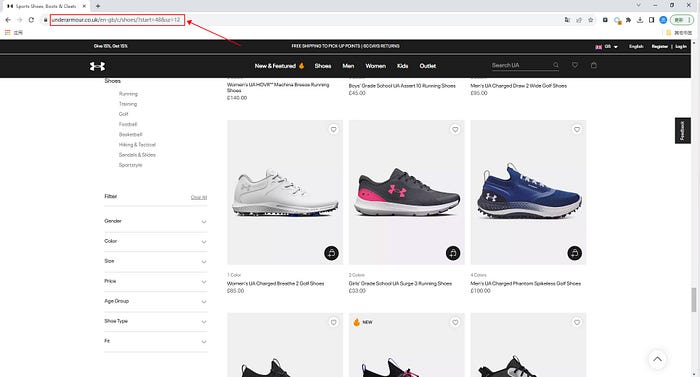Open the Women menu item
The image size is (700, 377).
pyautogui.click(x=375, y=66)
